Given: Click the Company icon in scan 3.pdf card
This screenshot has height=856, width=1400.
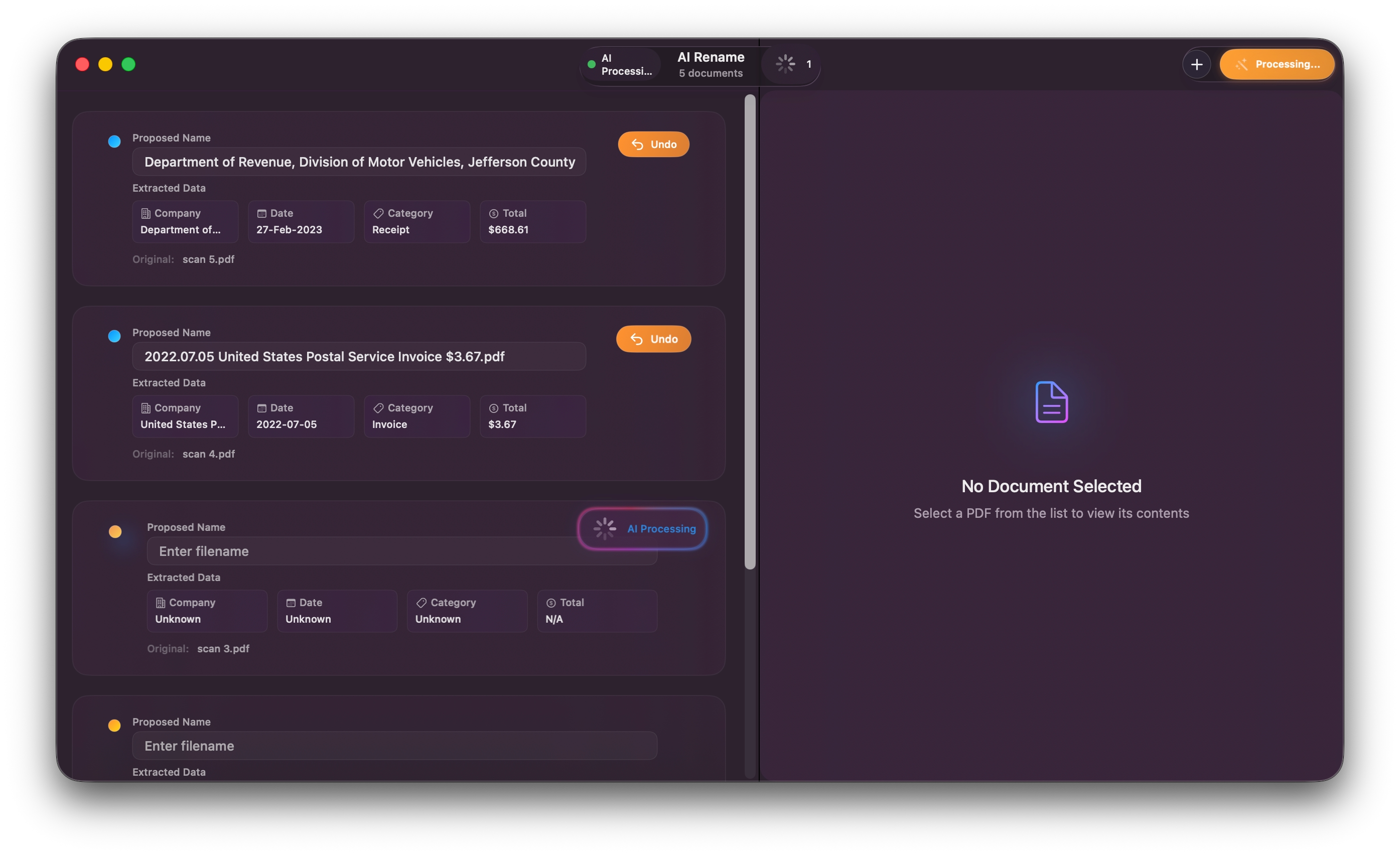Looking at the screenshot, I should pyautogui.click(x=160, y=603).
